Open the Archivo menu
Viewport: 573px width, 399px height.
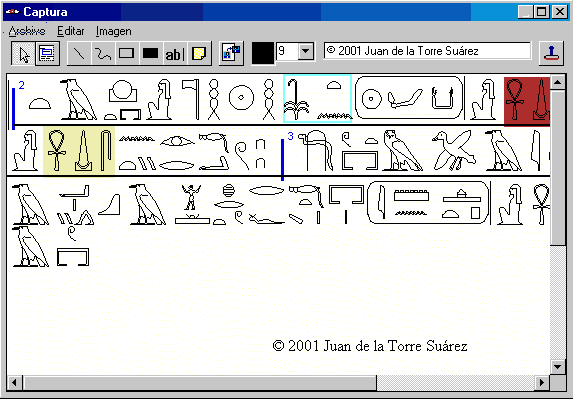27,31
